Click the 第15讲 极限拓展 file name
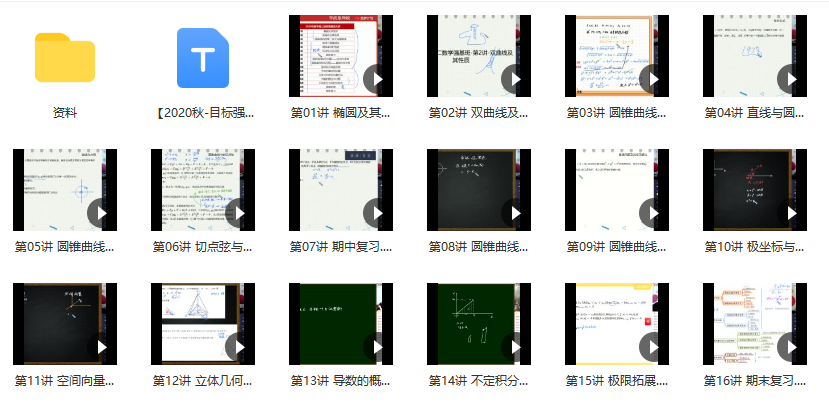829x407 pixels. pos(617,380)
